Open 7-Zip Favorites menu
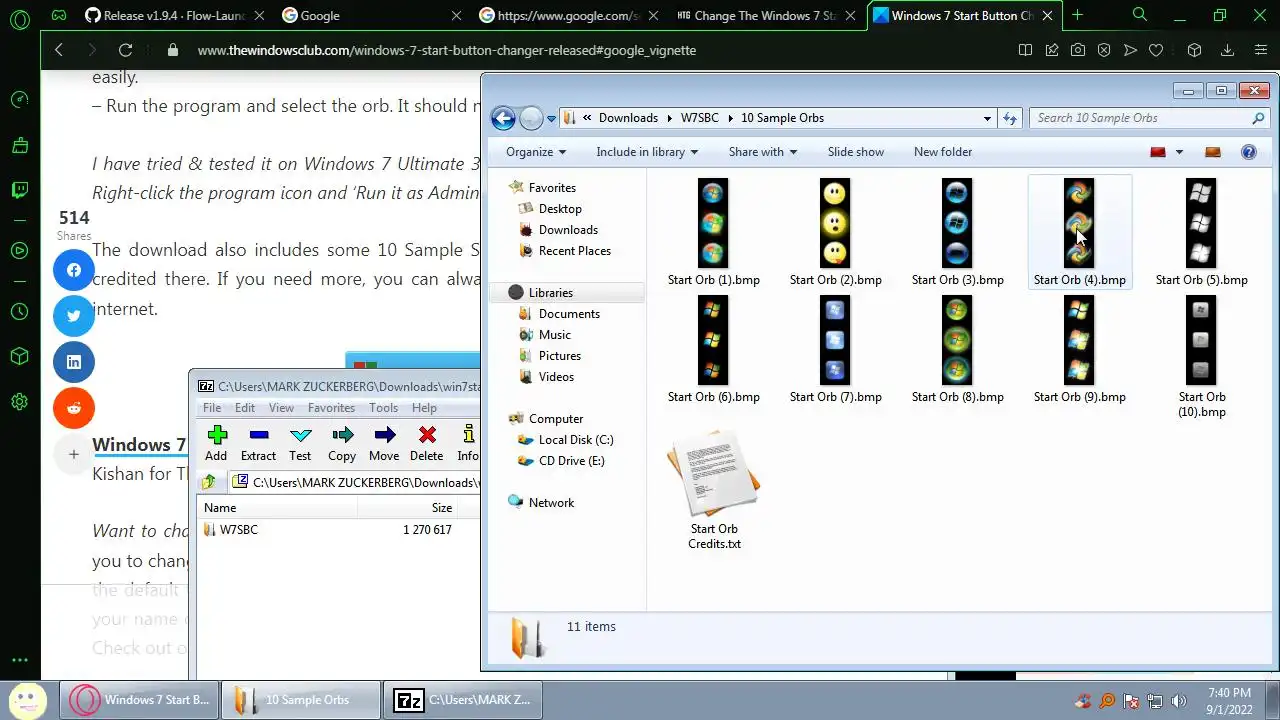The width and height of the screenshot is (1280, 720). click(x=331, y=408)
